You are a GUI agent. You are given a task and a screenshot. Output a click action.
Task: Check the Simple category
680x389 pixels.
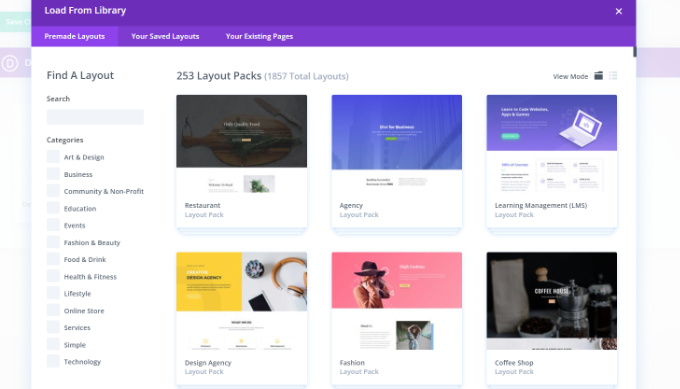tap(53, 344)
